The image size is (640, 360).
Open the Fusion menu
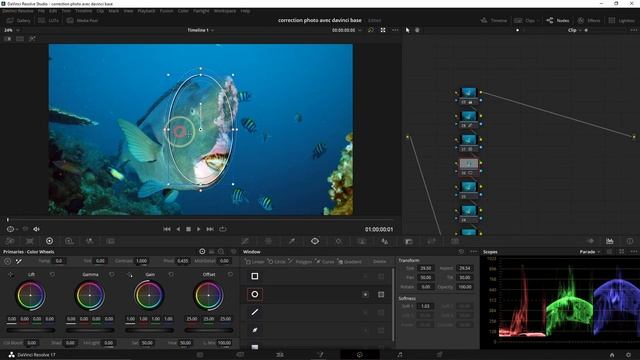166,11
